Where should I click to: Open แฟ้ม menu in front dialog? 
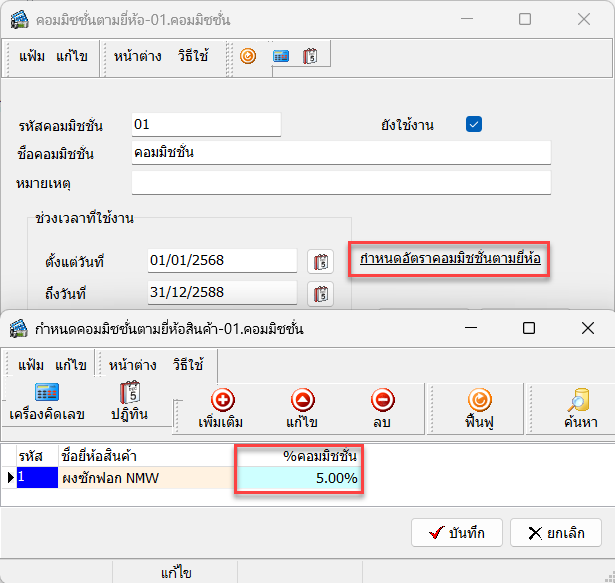click(x=31, y=365)
